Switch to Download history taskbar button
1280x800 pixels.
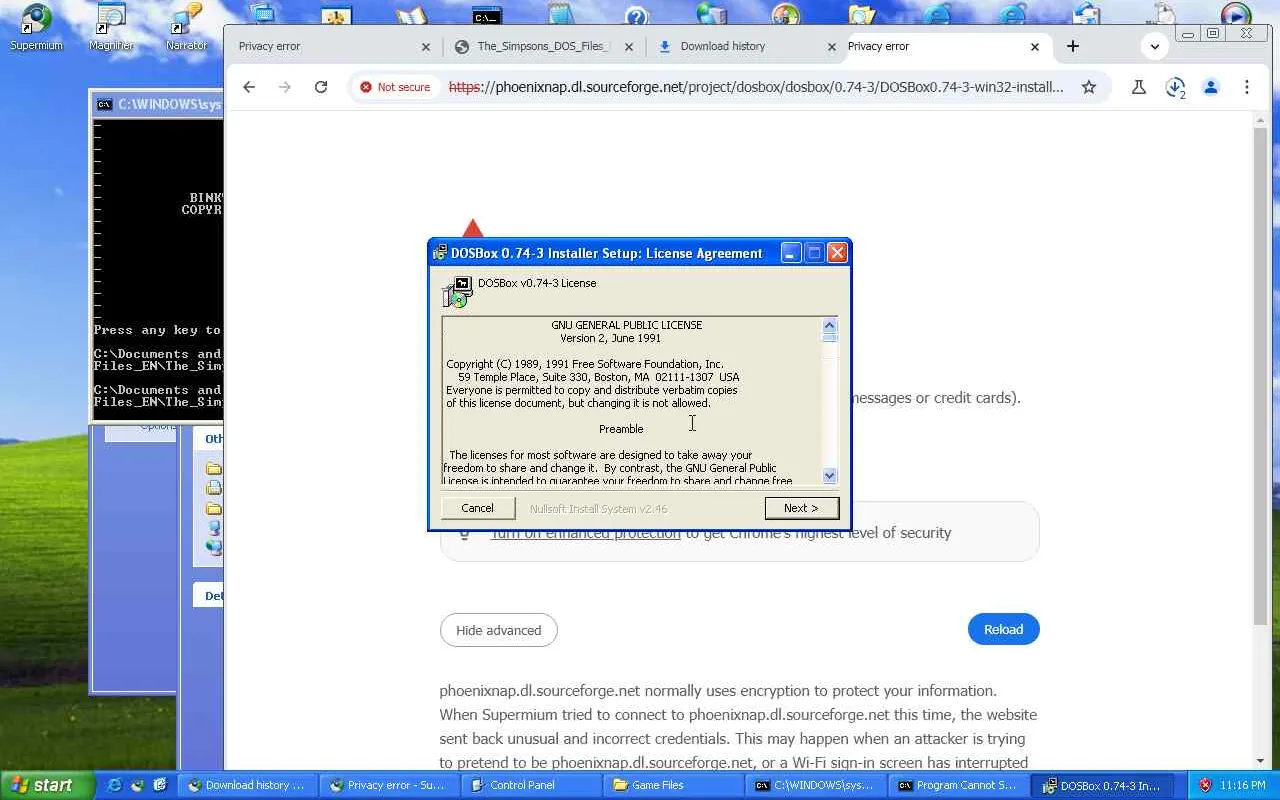tap(247, 785)
